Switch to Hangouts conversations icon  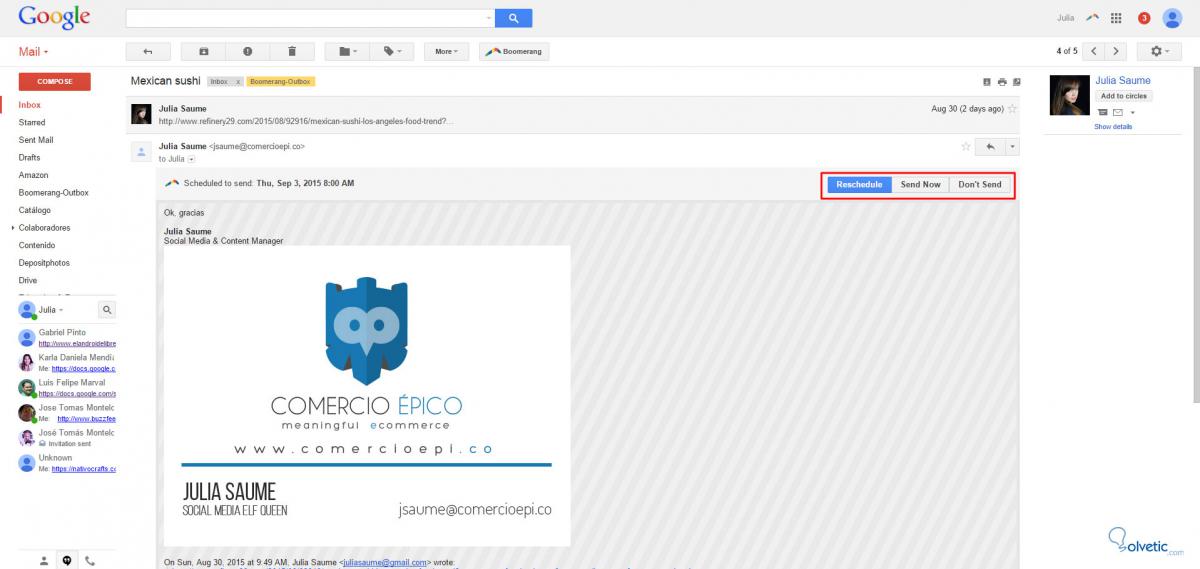coord(67,560)
